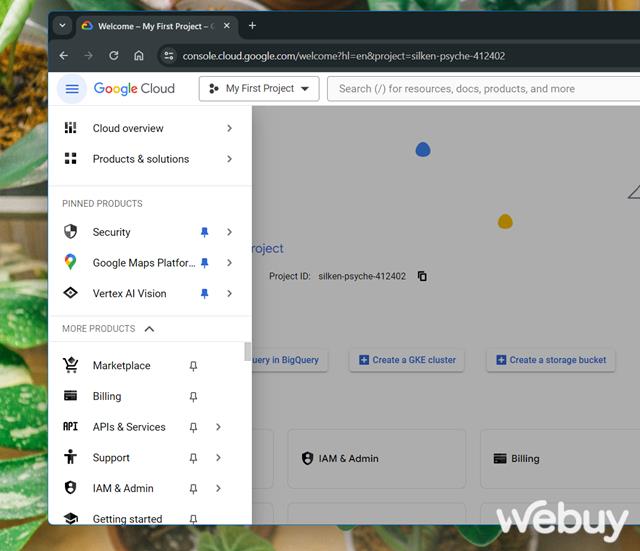Click Create a storage bucket button
Viewport: 640px width, 551px height.
[x=551, y=360]
